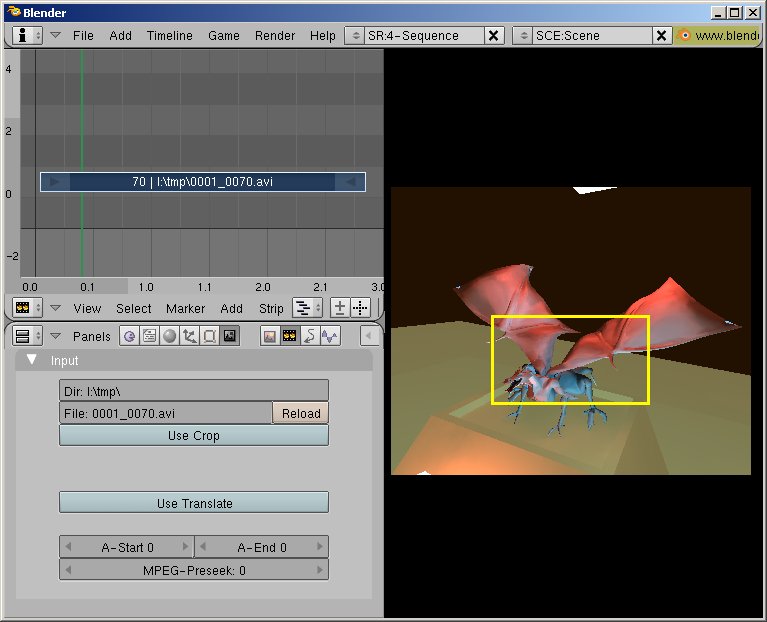This screenshot has height=622, width=767.
Task: Click the Blender logo beside www.blender link
Action: (685, 36)
